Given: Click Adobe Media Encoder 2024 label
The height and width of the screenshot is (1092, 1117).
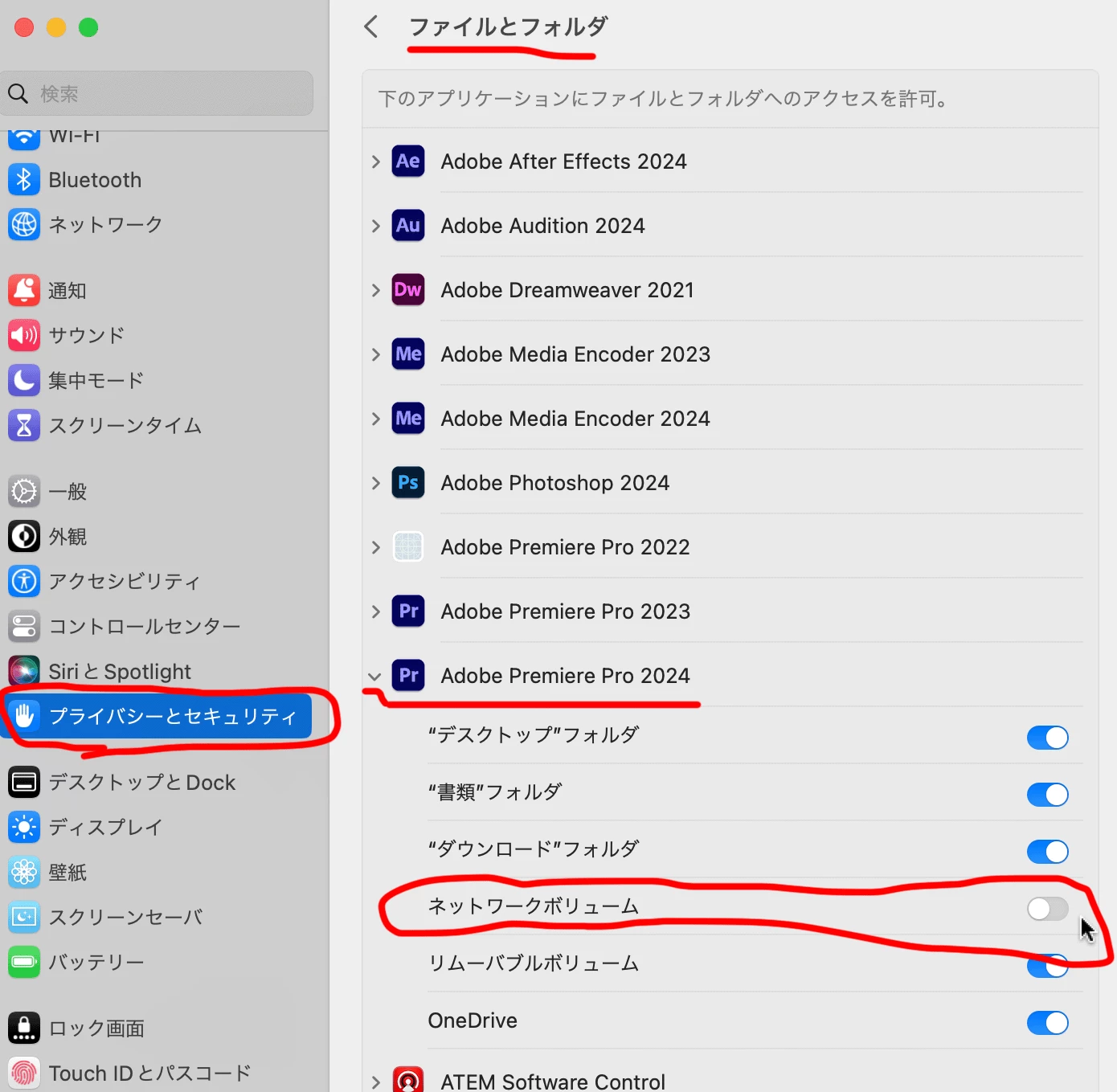Looking at the screenshot, I should 575,419.
